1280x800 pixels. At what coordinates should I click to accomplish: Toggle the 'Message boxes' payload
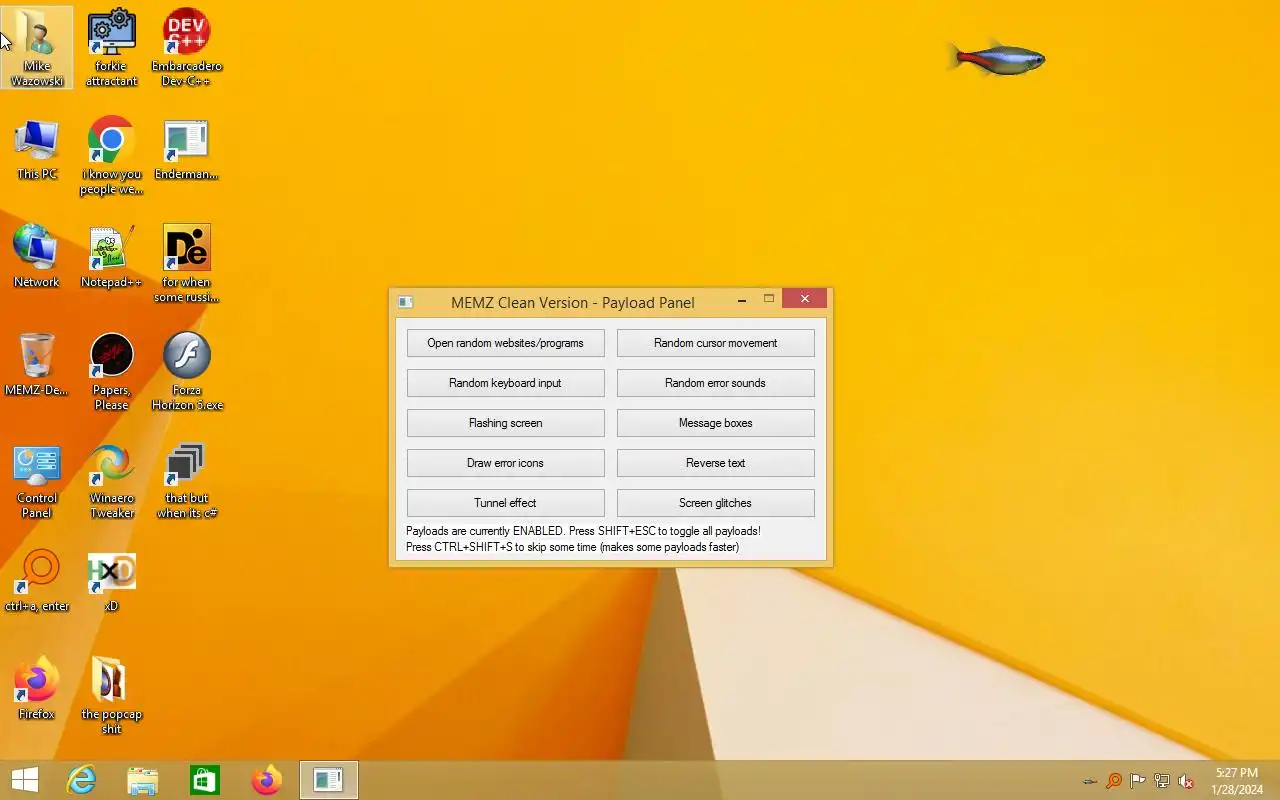[x=715, y=423]
